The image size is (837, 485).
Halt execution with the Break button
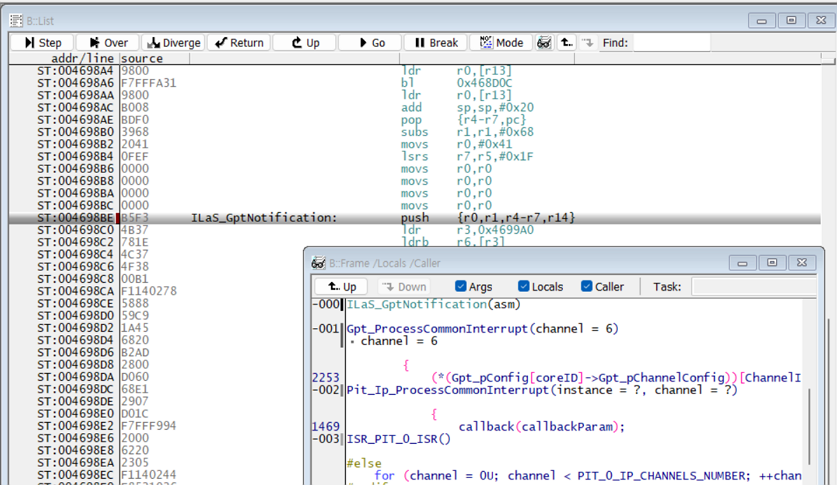pyautogui.click(x=436, y=43)
